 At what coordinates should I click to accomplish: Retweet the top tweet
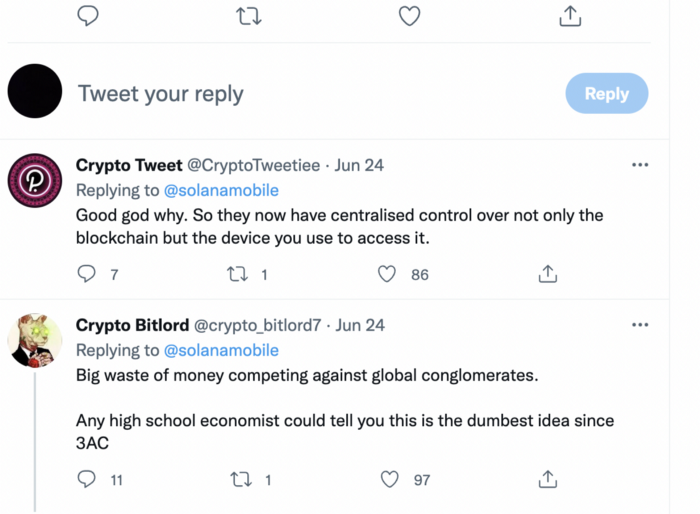point(248,15)
